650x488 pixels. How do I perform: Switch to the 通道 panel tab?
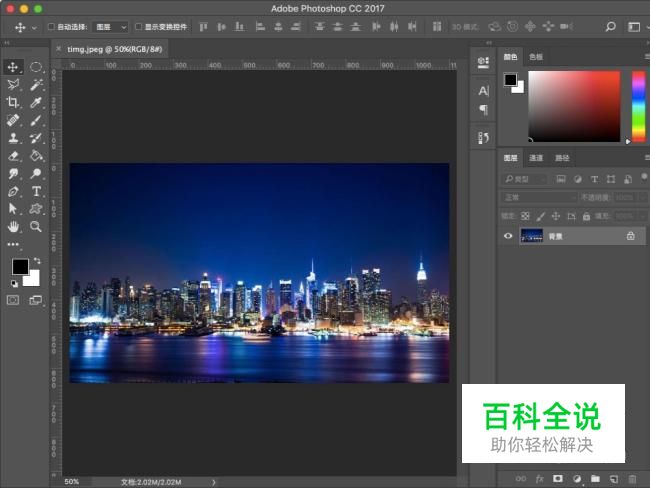click(536, 158)
